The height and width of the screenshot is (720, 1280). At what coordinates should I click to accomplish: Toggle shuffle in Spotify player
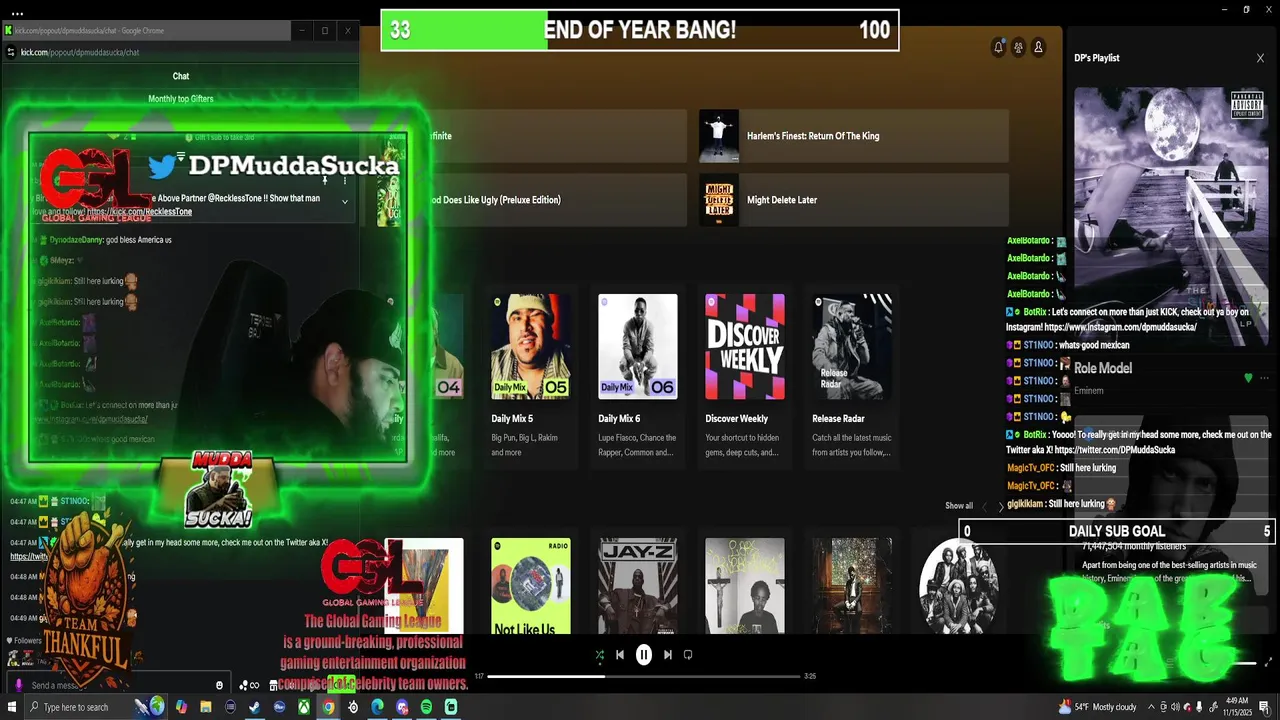pos(599,655)
